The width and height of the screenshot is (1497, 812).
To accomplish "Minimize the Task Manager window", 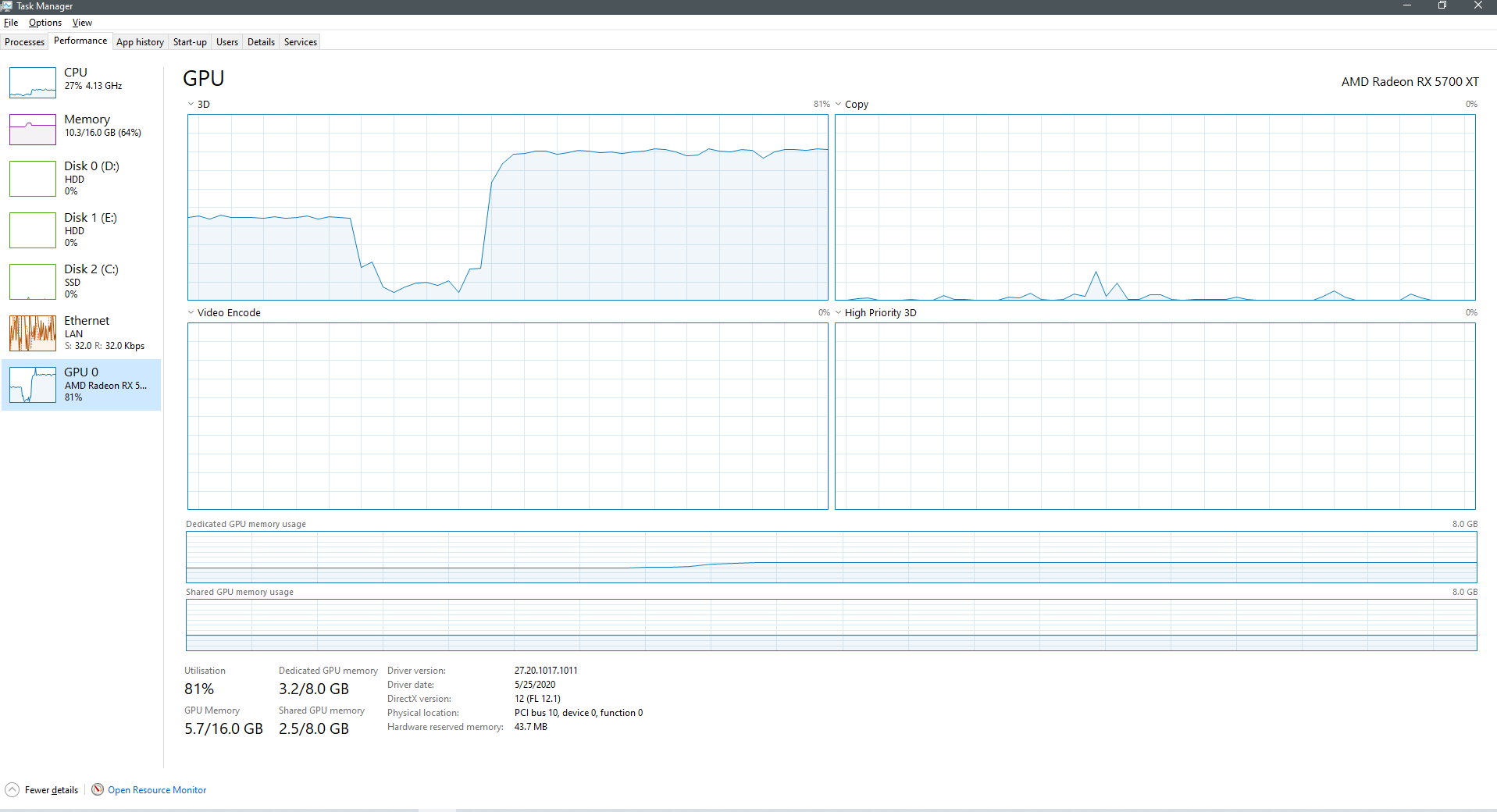I will [1407, 5].
